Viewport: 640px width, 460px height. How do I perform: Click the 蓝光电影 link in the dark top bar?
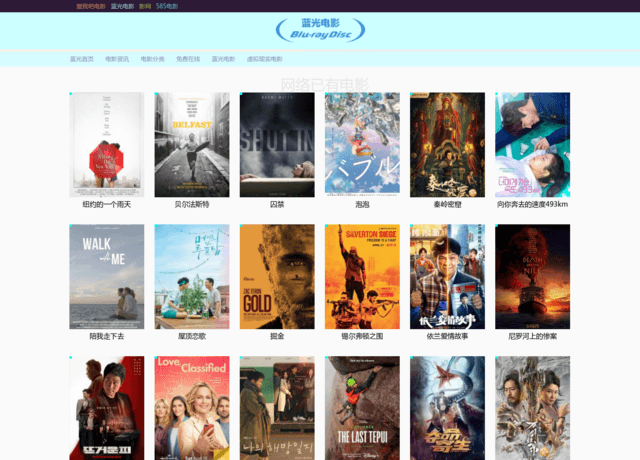(x=122, y=6)
